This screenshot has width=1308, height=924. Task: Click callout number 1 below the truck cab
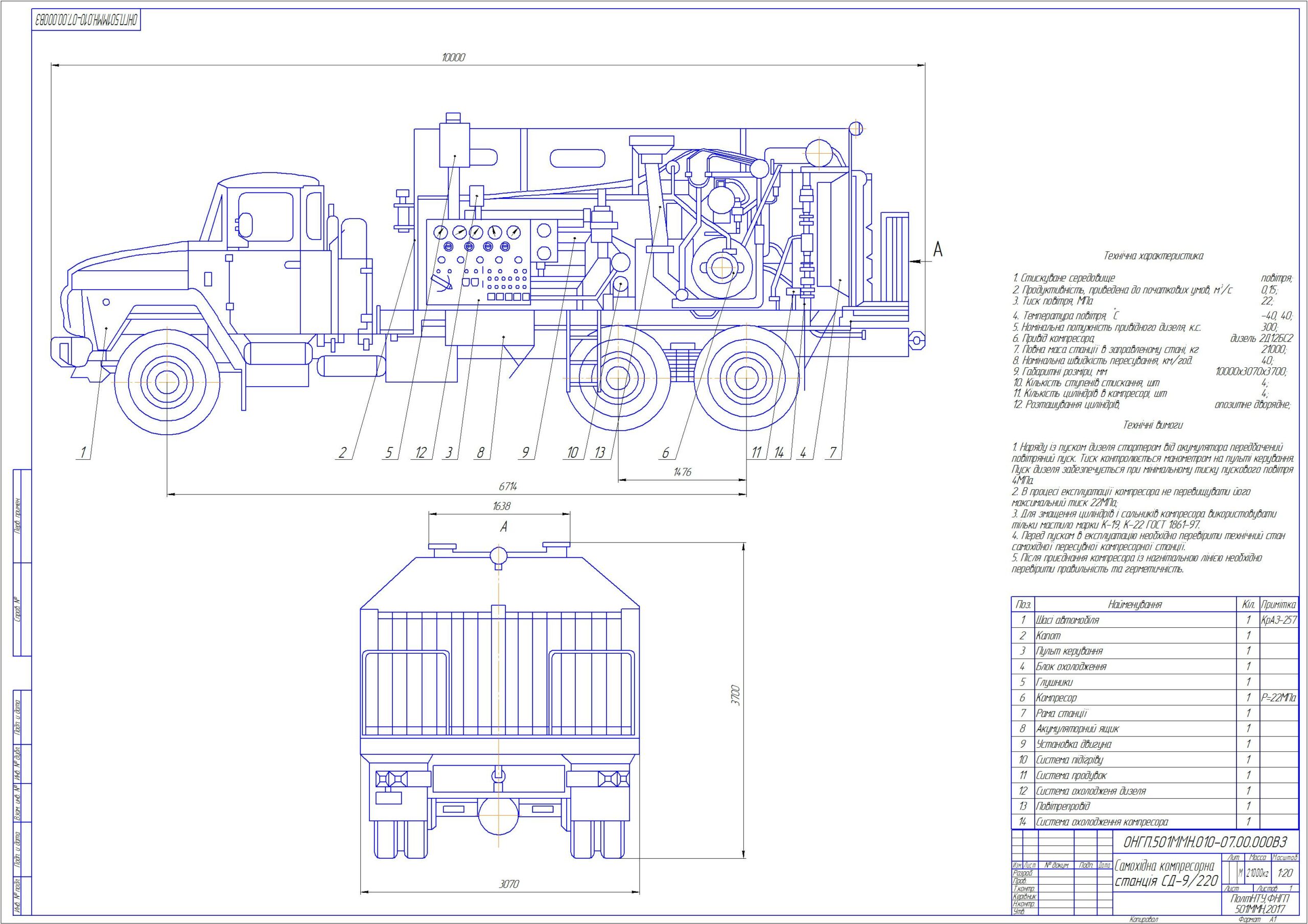pos(83,453)
